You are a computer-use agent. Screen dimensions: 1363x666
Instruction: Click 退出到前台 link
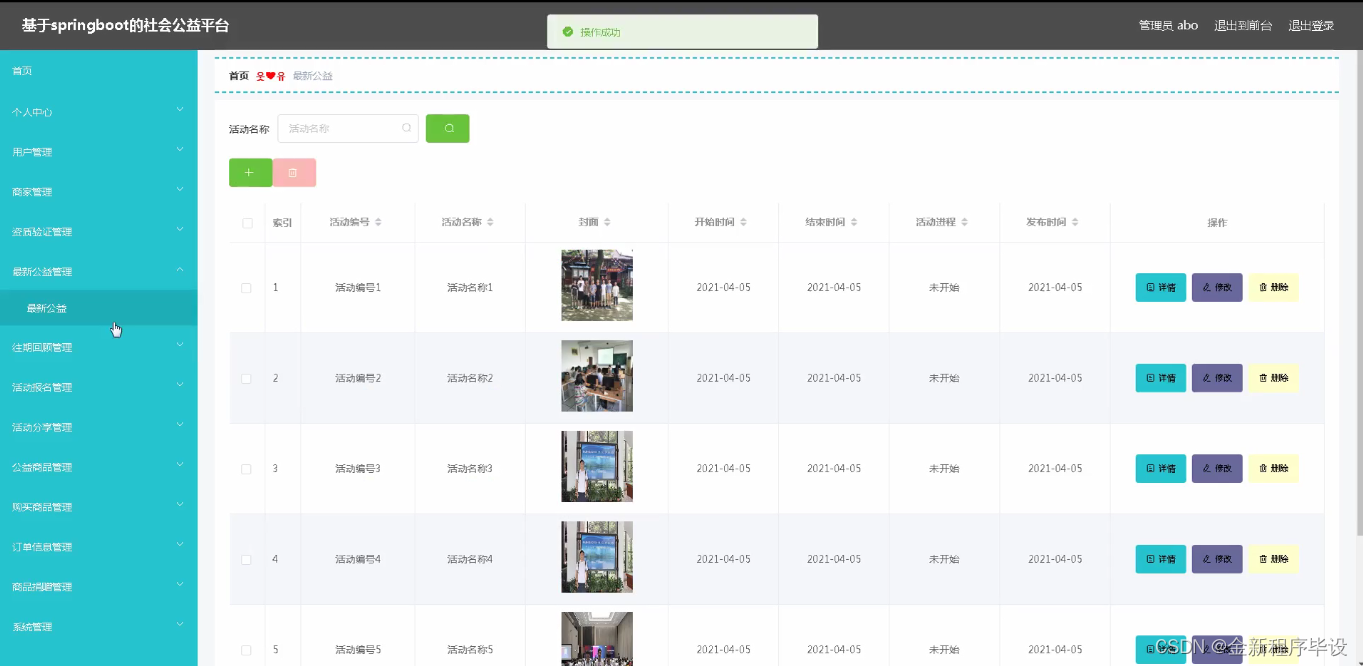tap(1243, 25)
